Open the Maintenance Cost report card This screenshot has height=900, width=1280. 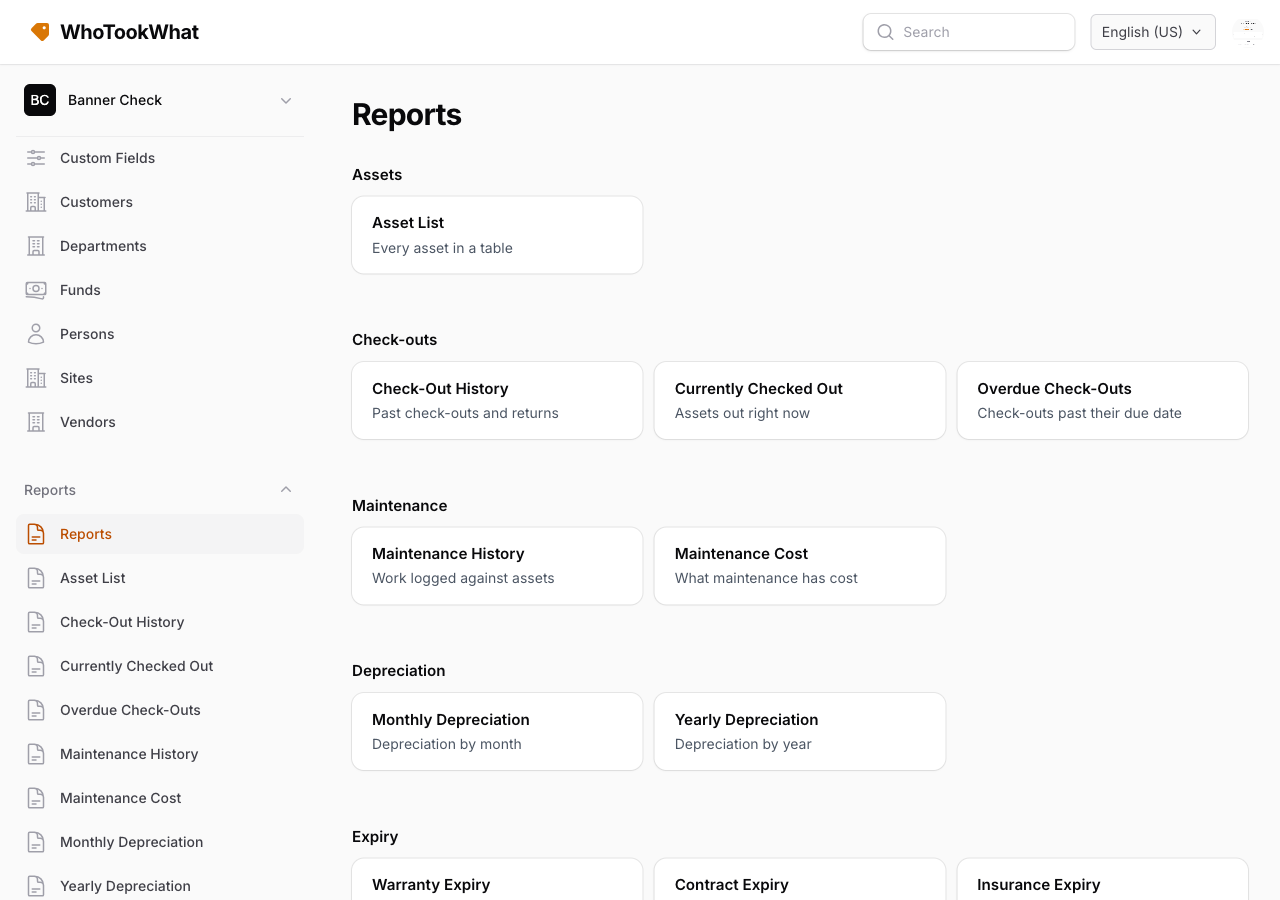pos(800,566)
